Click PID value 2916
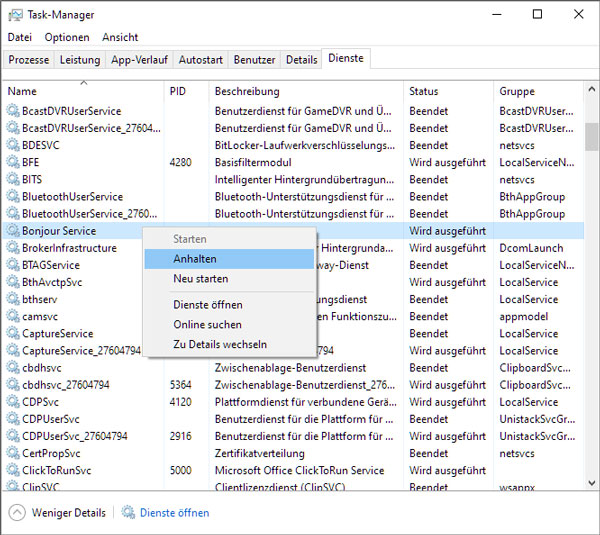The image size is (600, 535). pyautogui.click(x=181, y=436)
